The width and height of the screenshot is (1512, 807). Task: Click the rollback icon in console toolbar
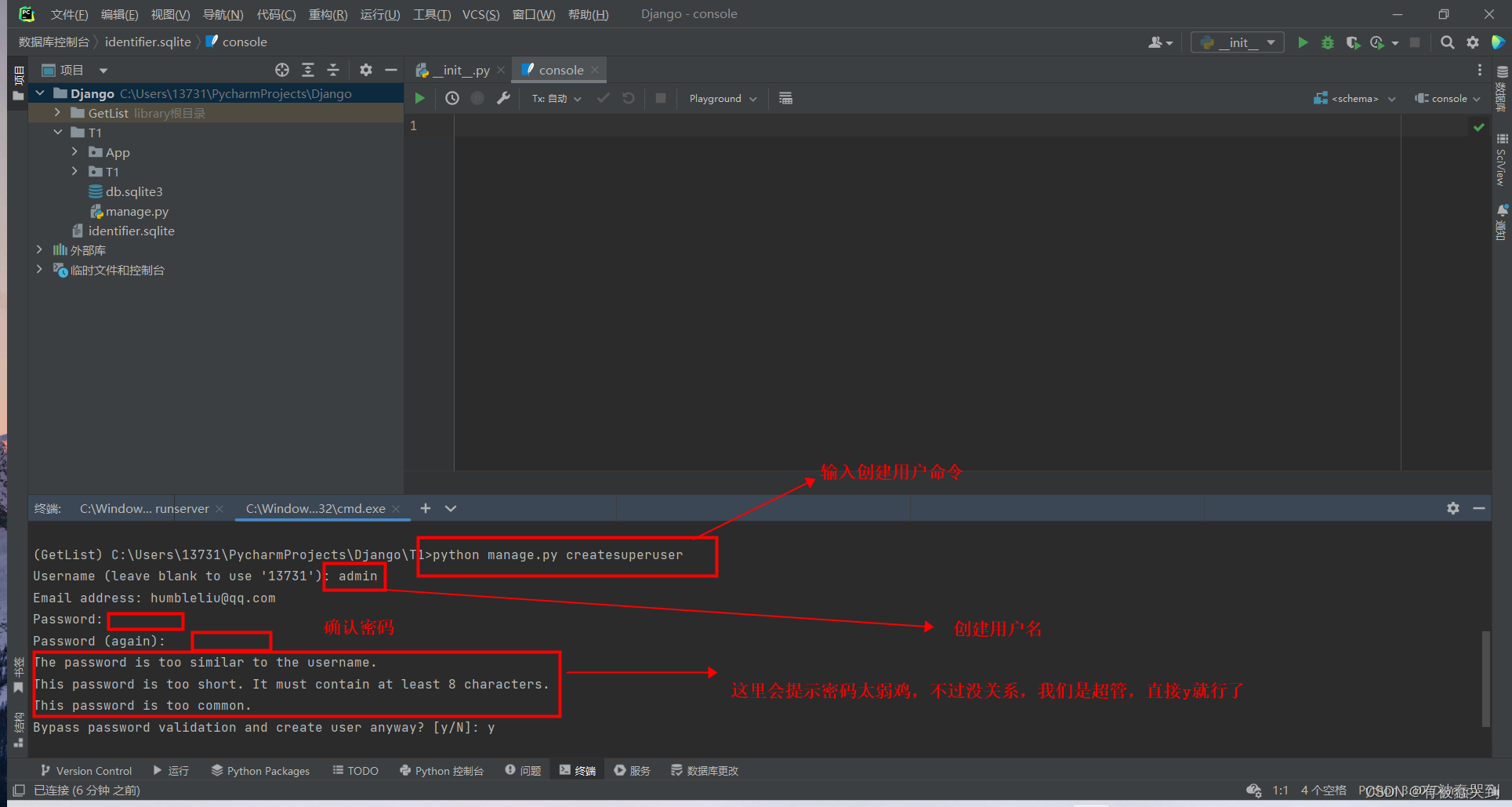(629, 98)
